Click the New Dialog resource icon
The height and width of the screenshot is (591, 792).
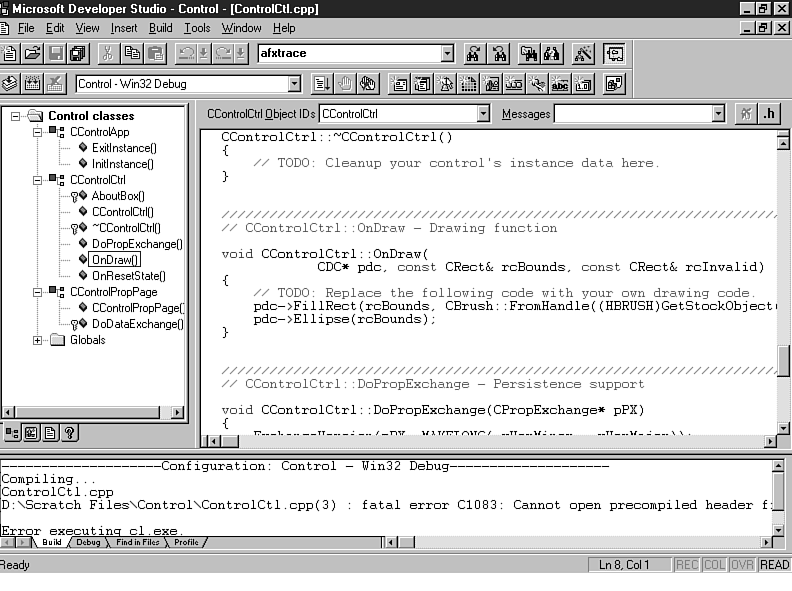tap(399, 84)
